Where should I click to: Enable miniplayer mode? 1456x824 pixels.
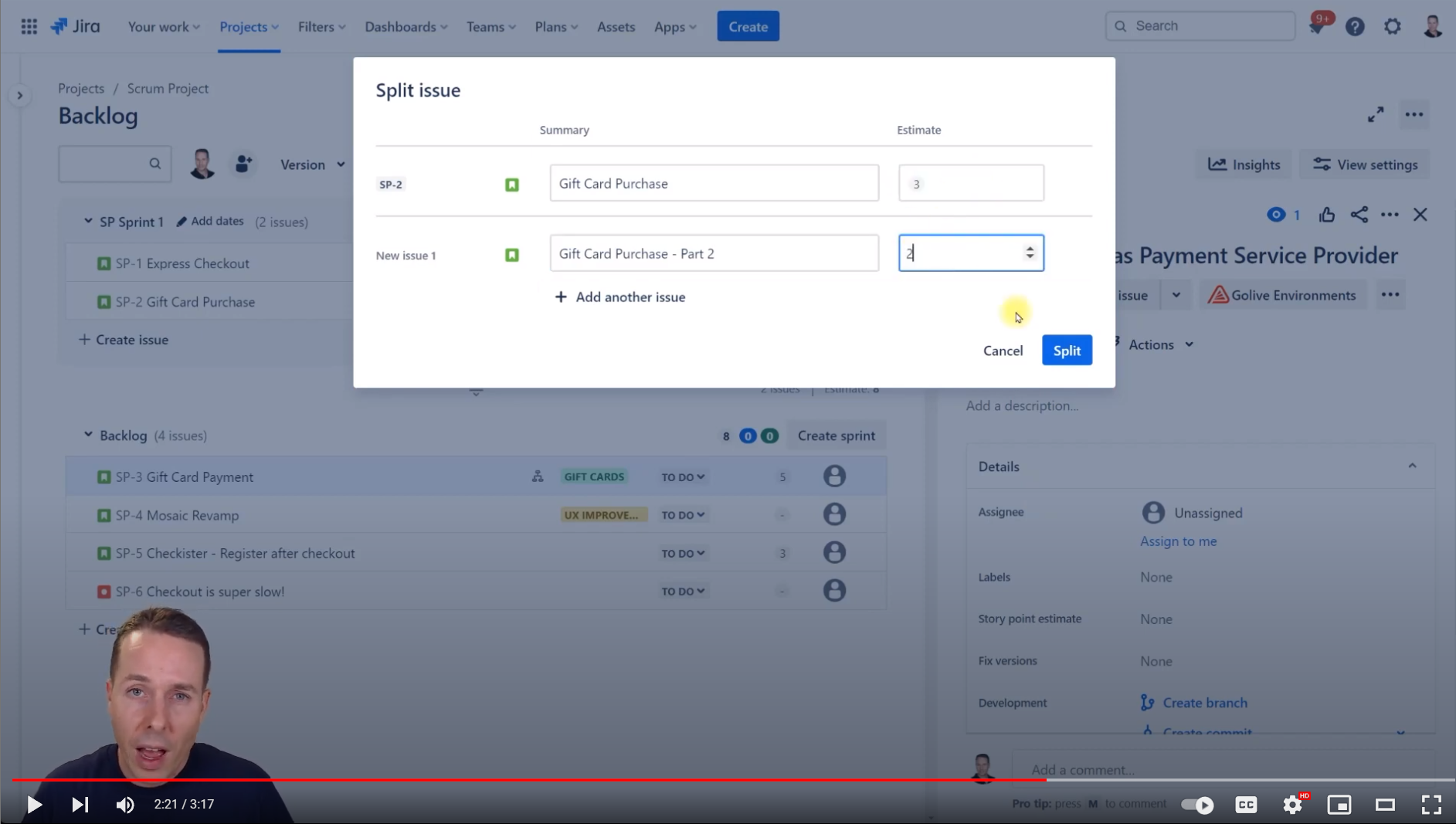point(1339,805)
